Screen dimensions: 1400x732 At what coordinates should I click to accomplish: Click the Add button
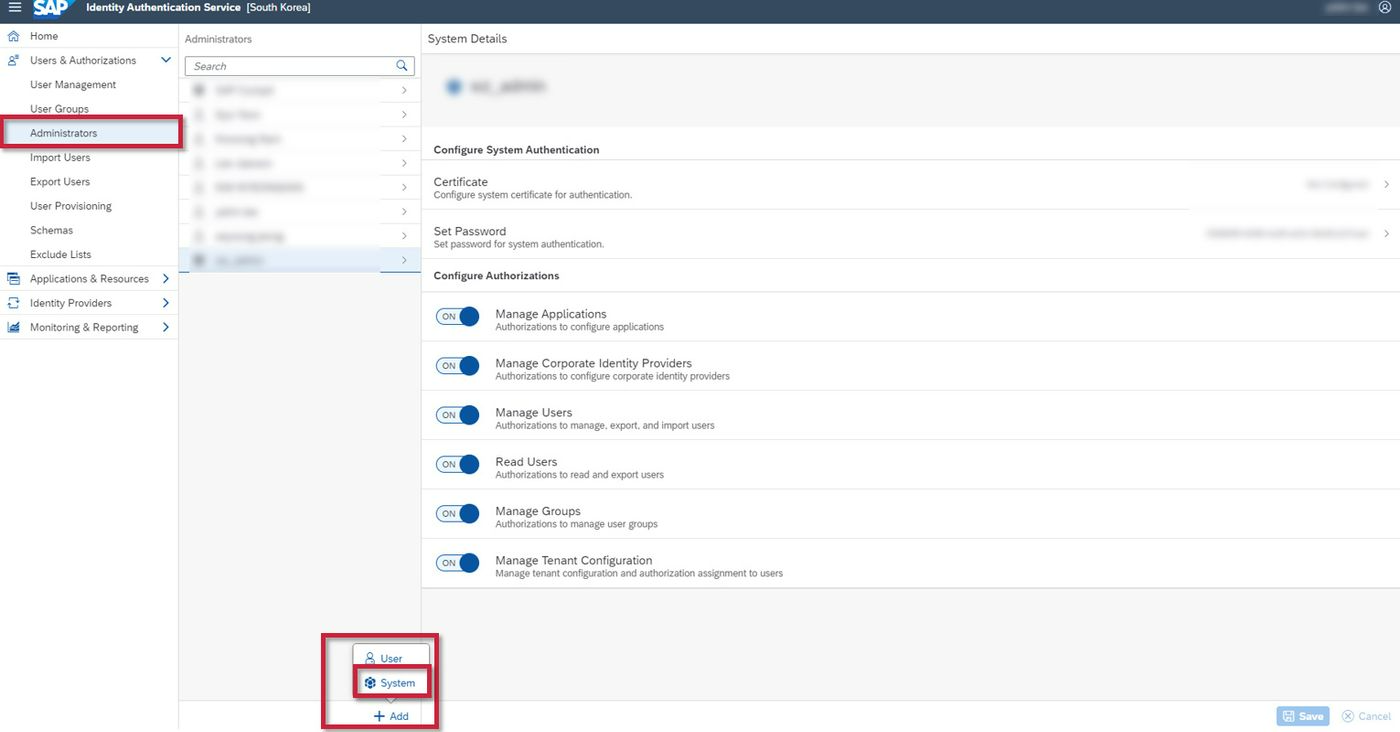(391, 716)
